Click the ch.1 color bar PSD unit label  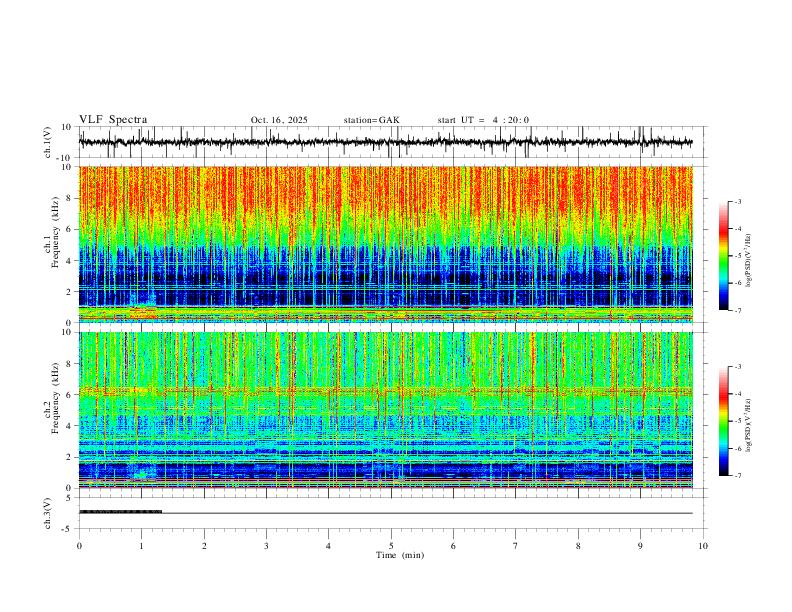748,261
